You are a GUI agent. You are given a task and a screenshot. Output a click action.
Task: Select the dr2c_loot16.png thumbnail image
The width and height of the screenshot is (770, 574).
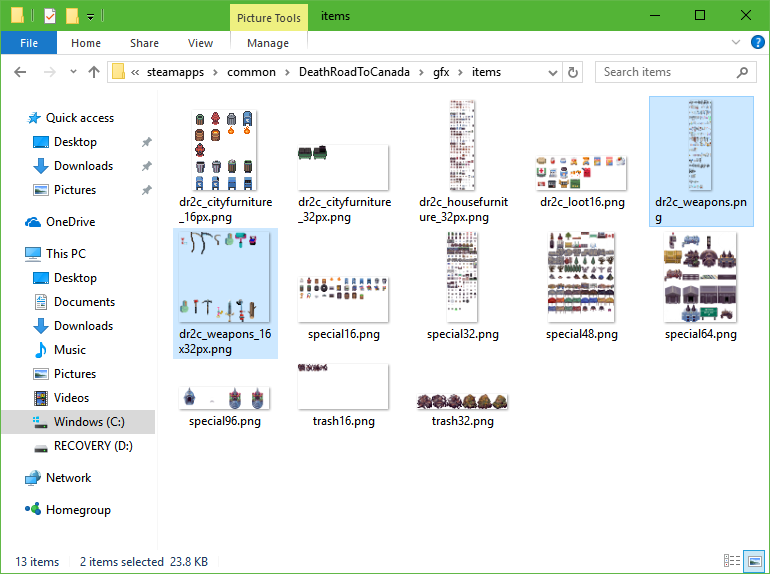point(581,173)
